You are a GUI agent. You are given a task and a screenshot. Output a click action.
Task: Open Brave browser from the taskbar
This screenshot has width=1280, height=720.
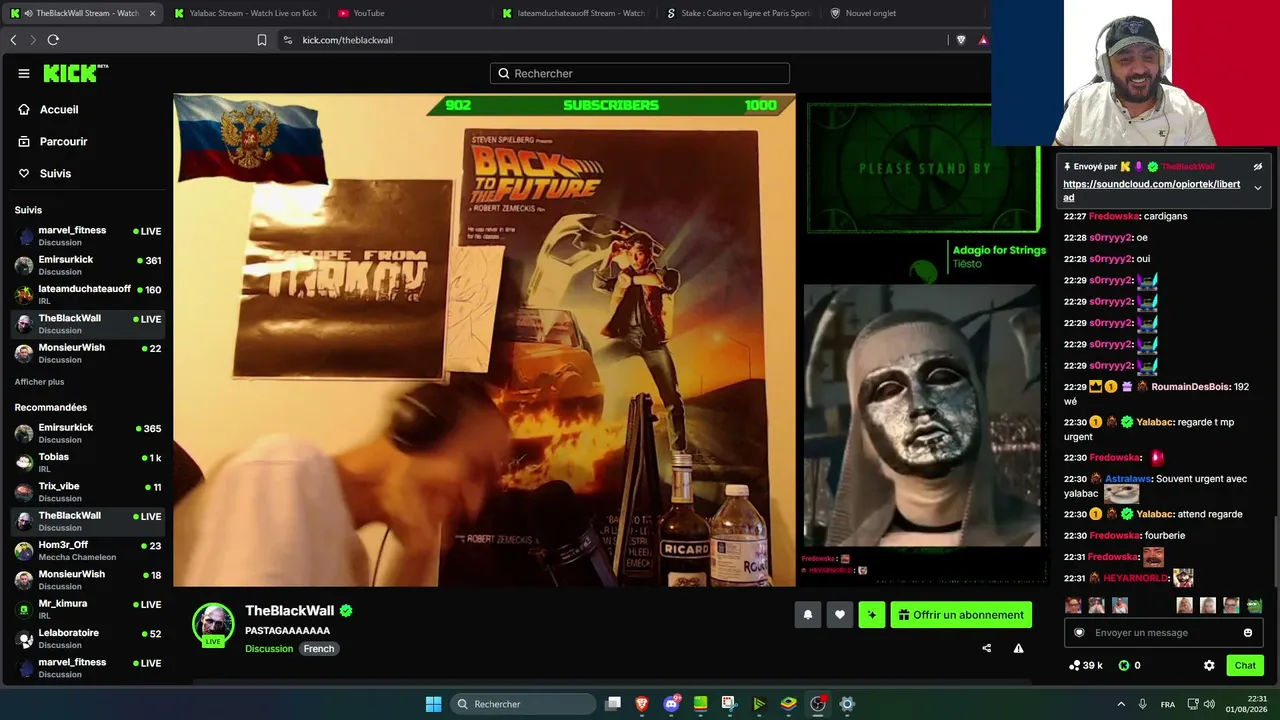tap(642, 704)
